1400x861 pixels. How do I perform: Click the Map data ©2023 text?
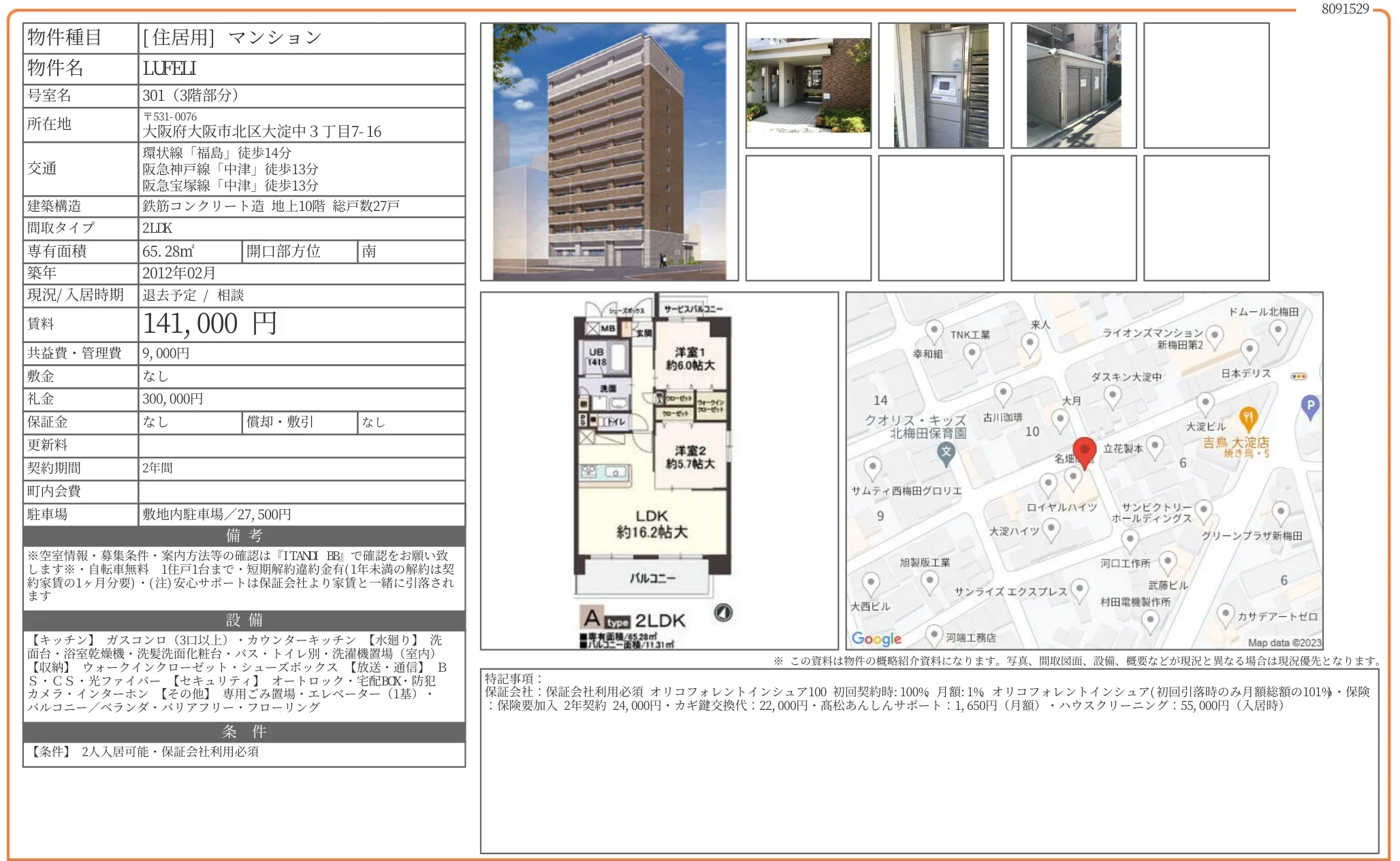pyautogui.click(x=1284, y=642)
